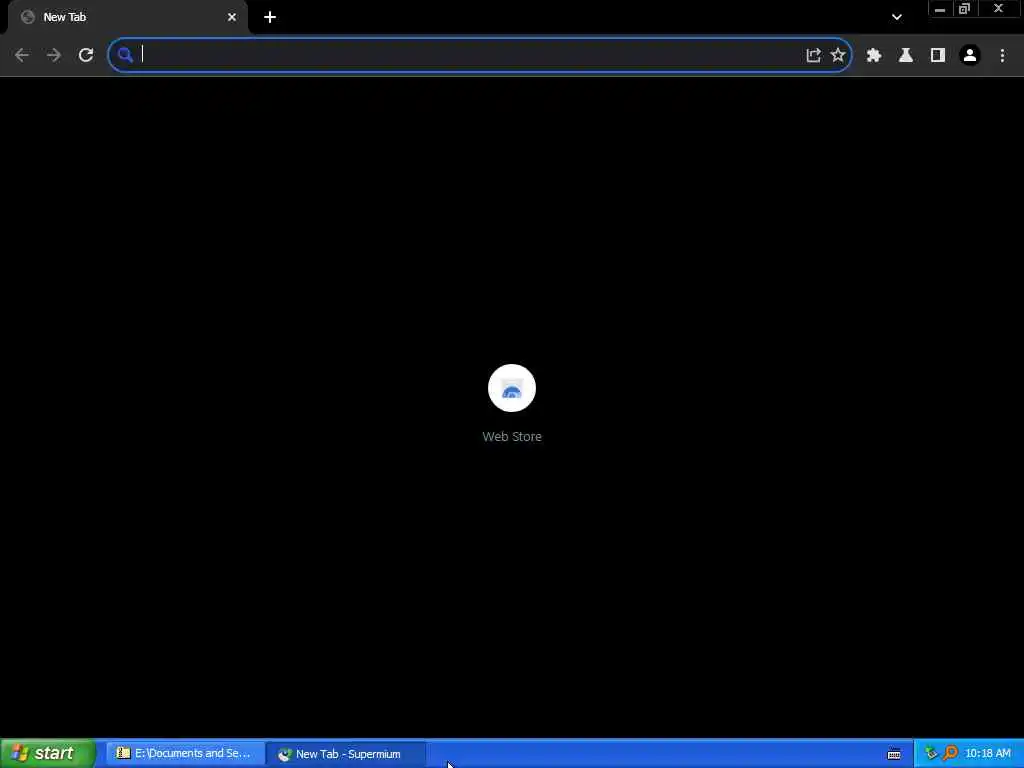The width and height of the screenshot is (1024, 768).
Task: Open the Extensions puzzle menu
Action: (x=874, y=56)
